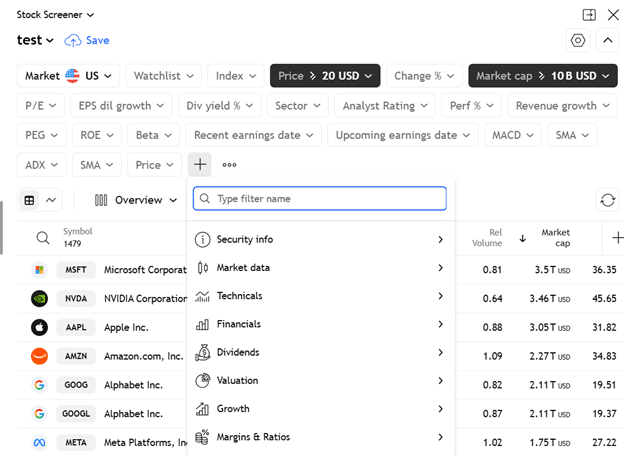Click the add column plus icon
The image size is (624, 455).
point(617,238)
